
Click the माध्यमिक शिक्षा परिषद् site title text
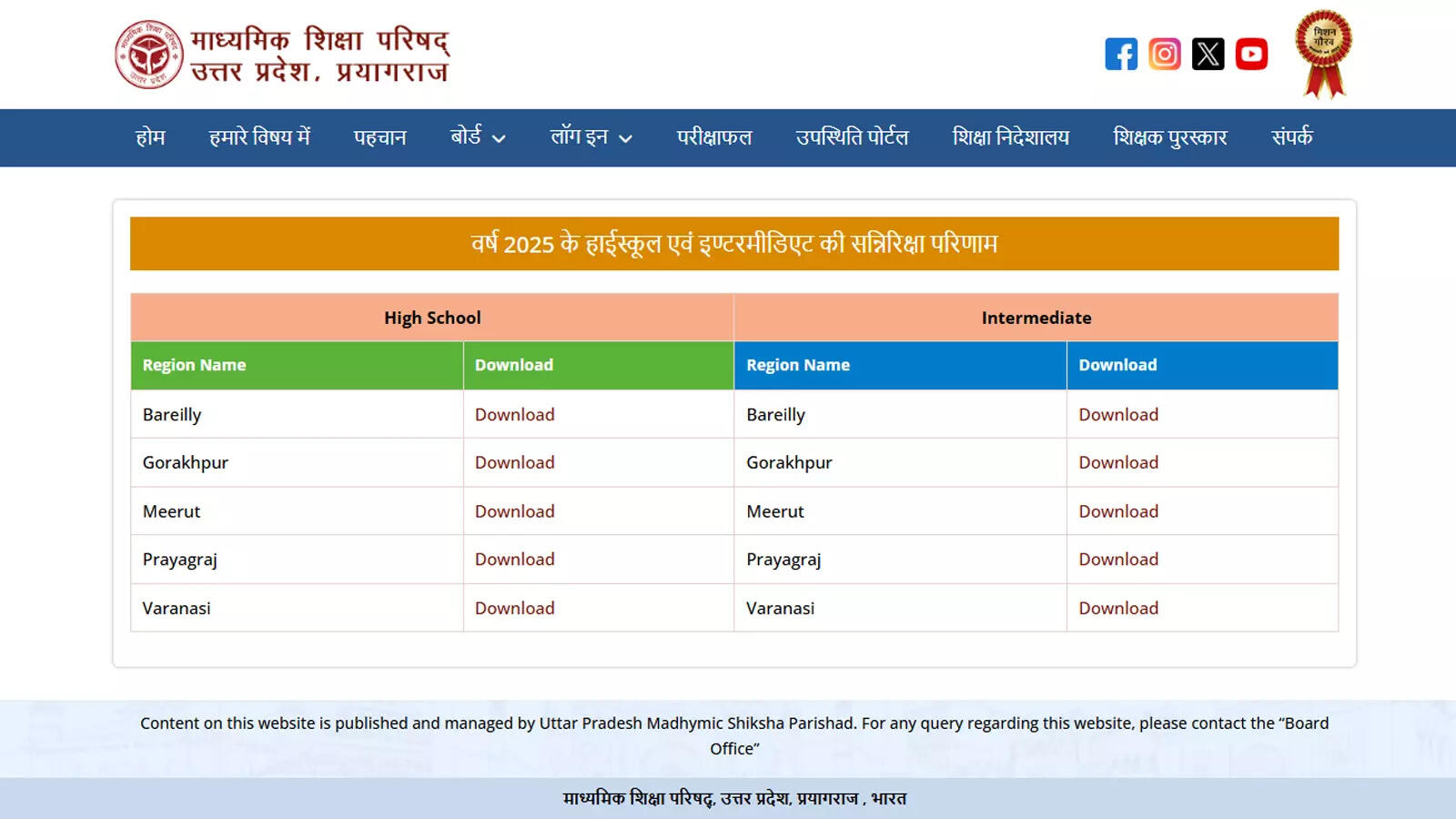pos(320,55)
